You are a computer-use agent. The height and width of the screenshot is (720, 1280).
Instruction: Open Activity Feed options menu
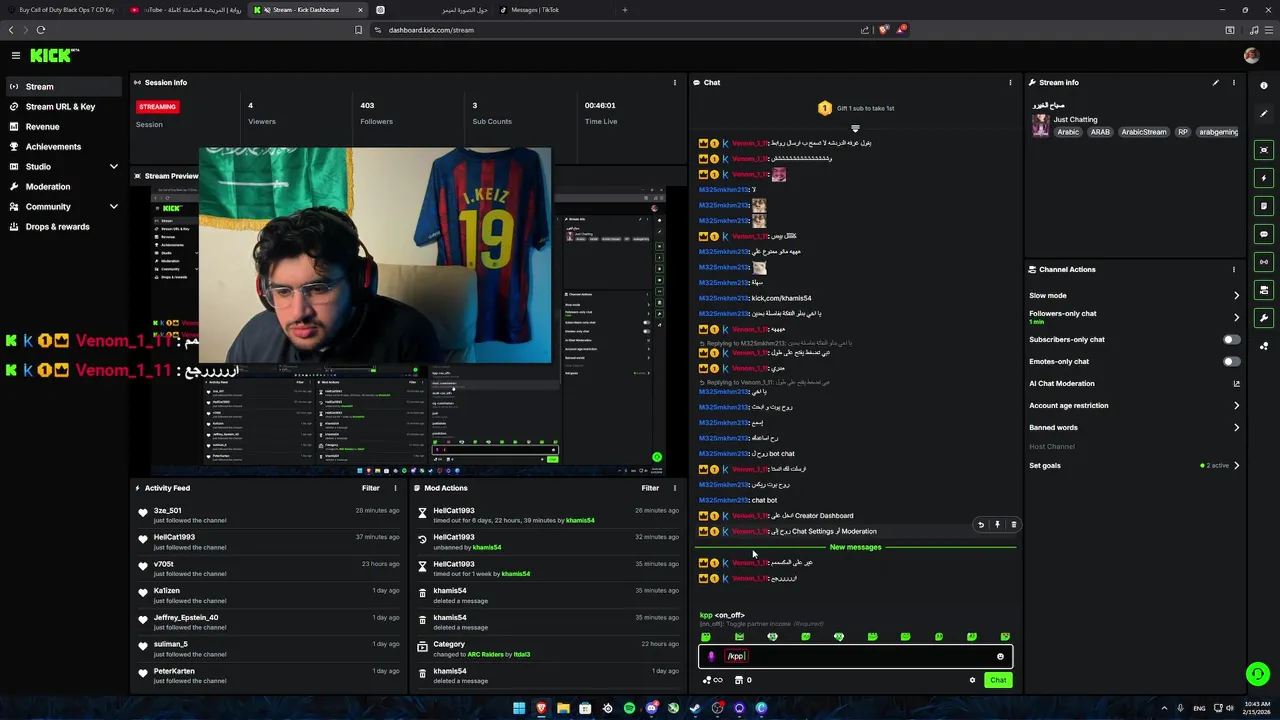(395, 488)
